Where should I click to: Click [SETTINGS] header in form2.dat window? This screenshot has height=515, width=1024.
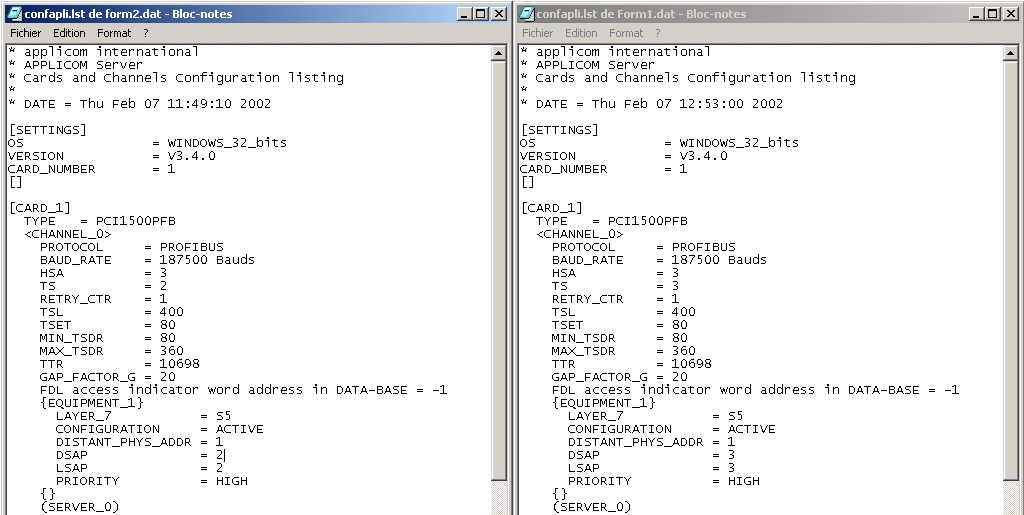(x=47, y=130)
